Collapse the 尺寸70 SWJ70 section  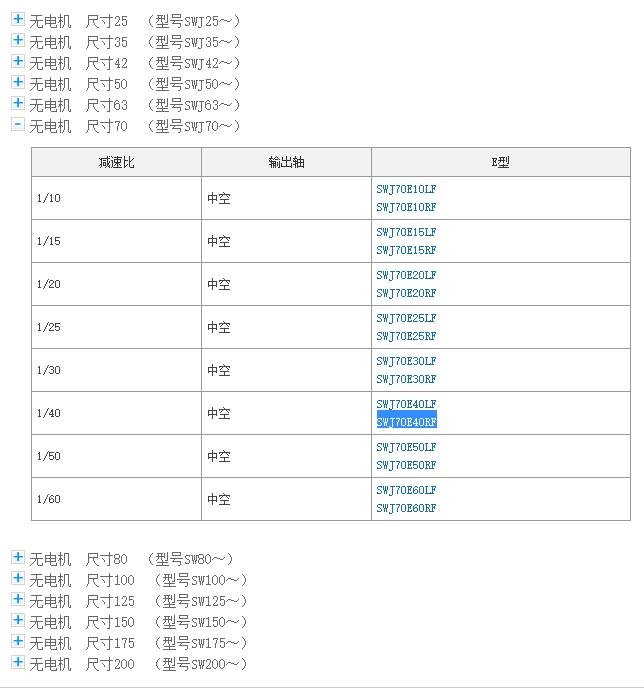(x=17, y=125)
